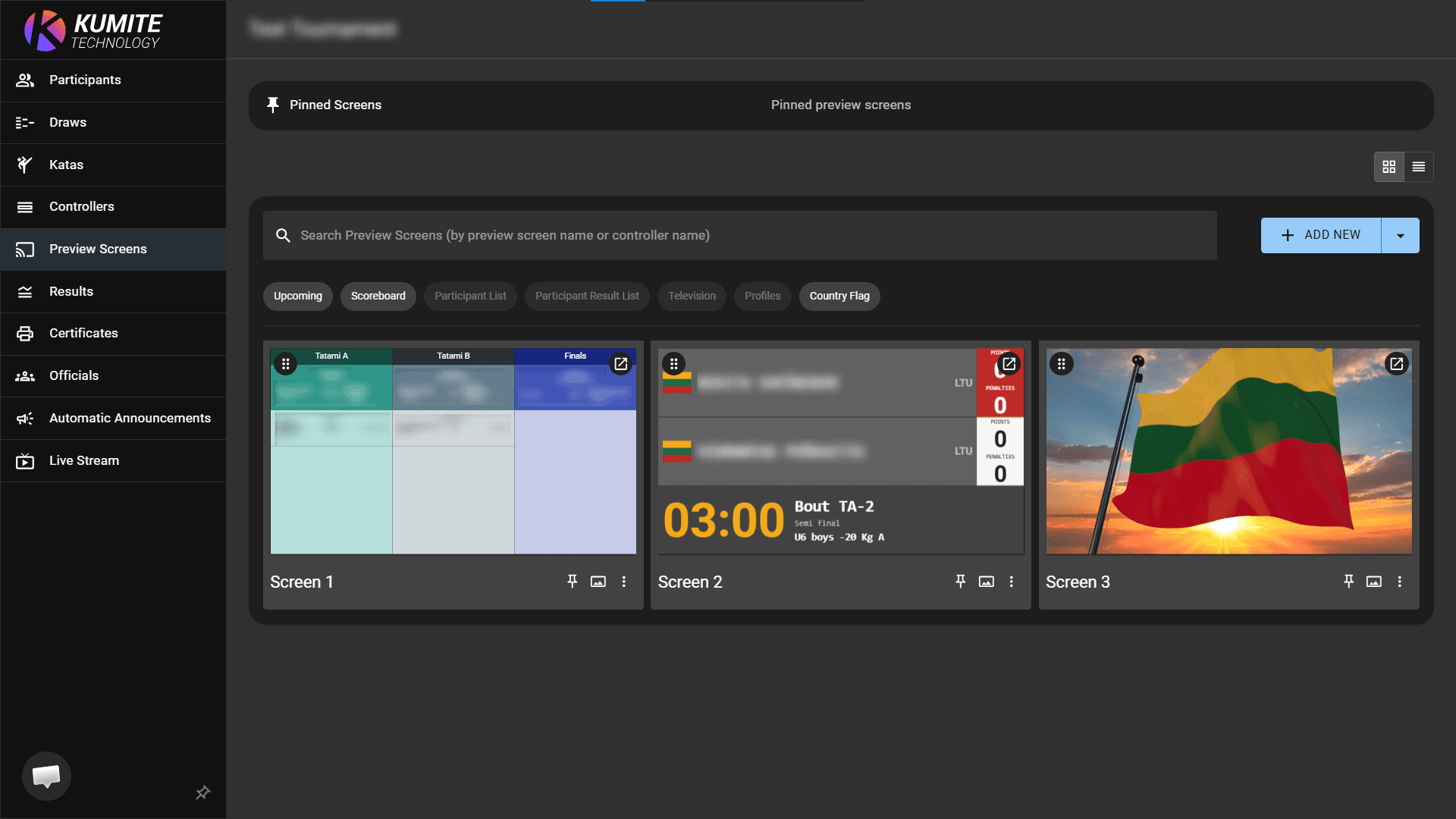Open the Katas section in the sidebar
Viewport: 1456px width, 819px height.
pyautogui.click(x=66, y=165)
